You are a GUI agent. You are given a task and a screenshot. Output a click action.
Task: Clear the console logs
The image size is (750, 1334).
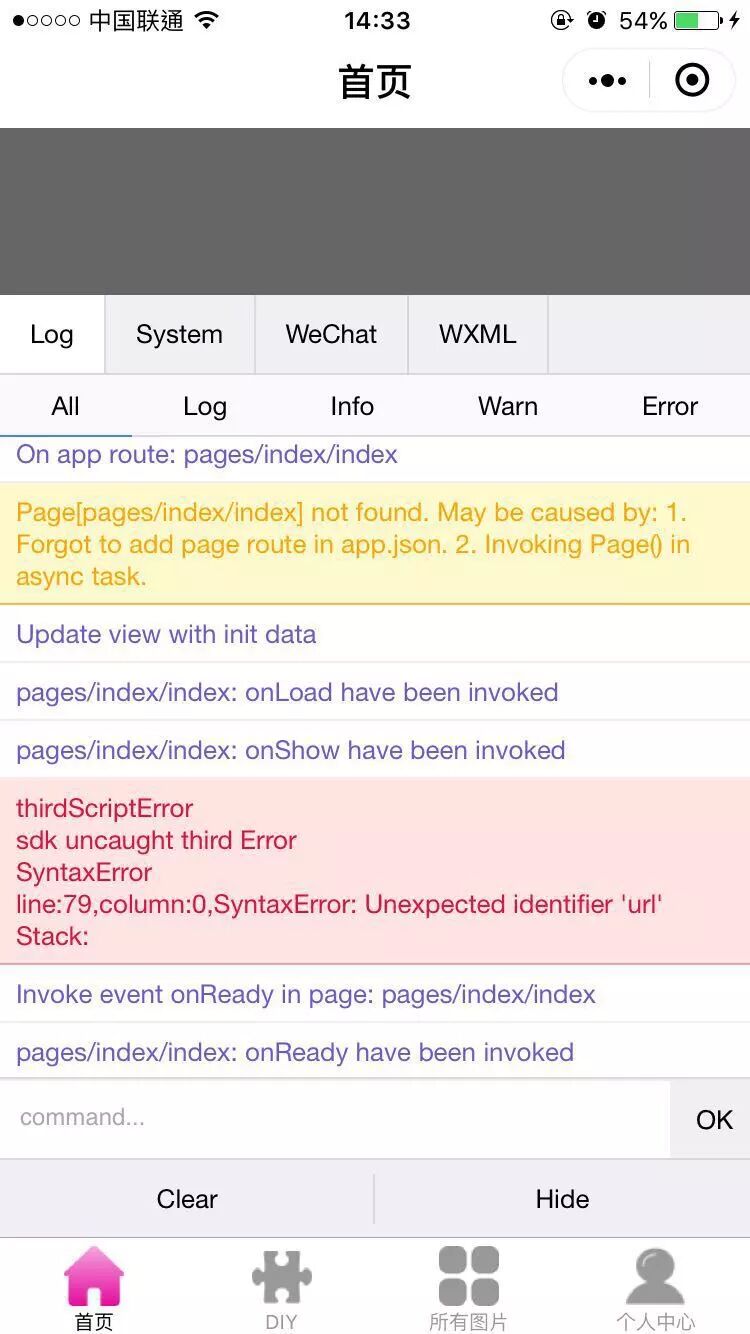click(187, 1199)
